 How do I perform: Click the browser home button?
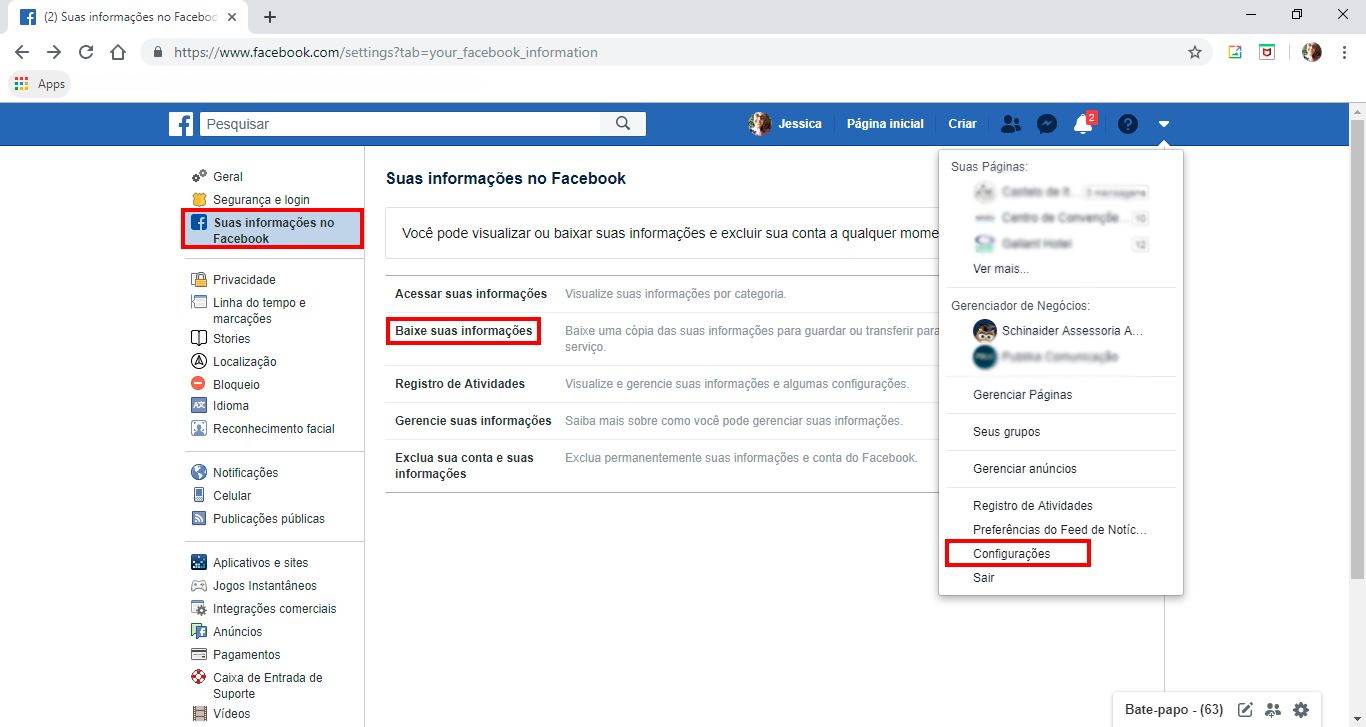click(118, 52)
